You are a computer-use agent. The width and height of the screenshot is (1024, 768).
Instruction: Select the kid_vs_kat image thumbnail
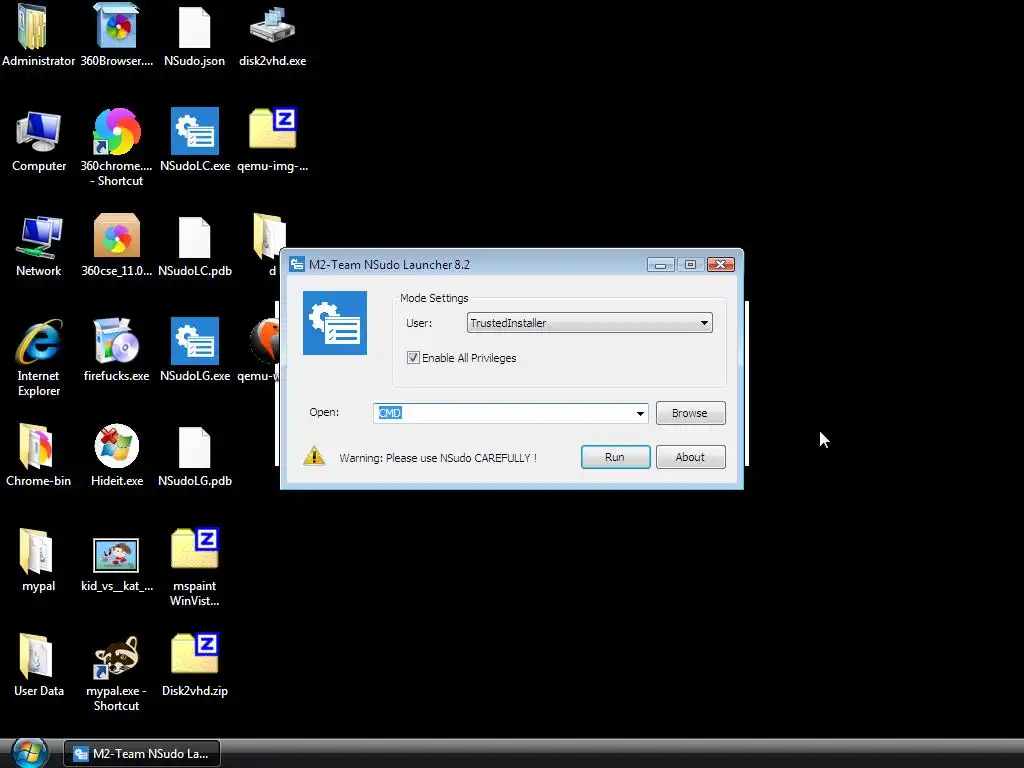pyautogui.click(x=116, y=555)
